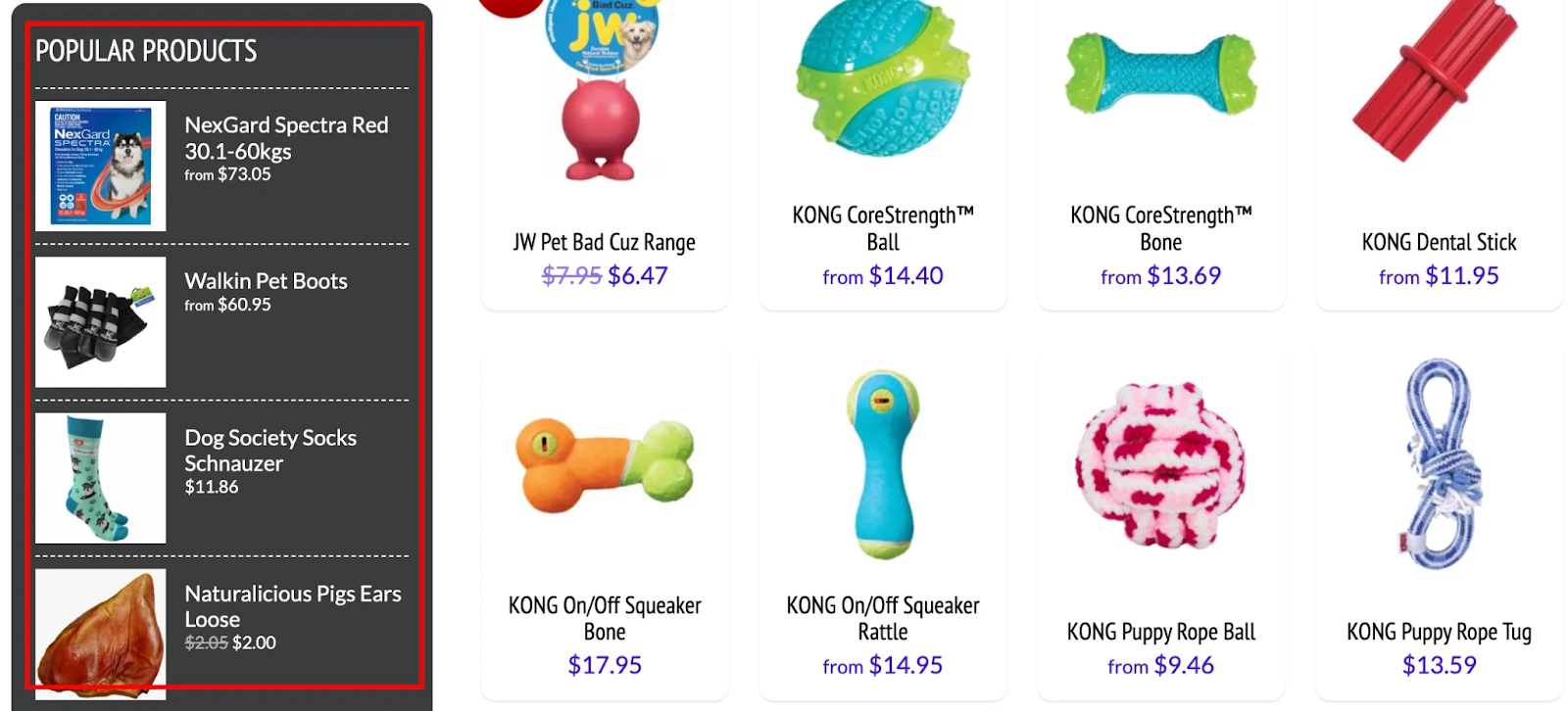The width and height of the screenshot is (1568, 711).
Task: Open the pink KONG Puppy Rope Ball image
Action: (x=1160, y=463)
